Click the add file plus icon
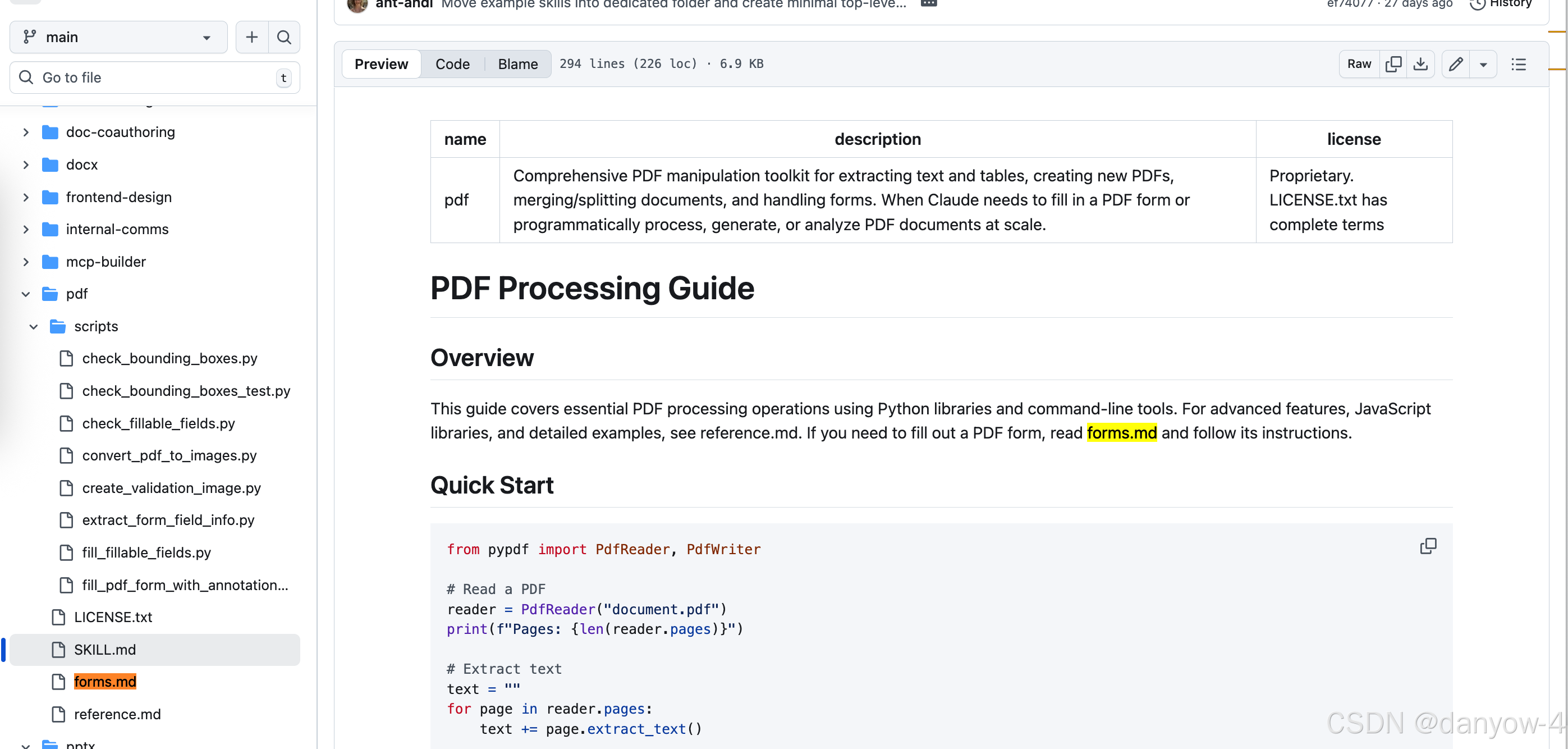The width and height of the screenshot is (1568, 749). tap(251, 37)
